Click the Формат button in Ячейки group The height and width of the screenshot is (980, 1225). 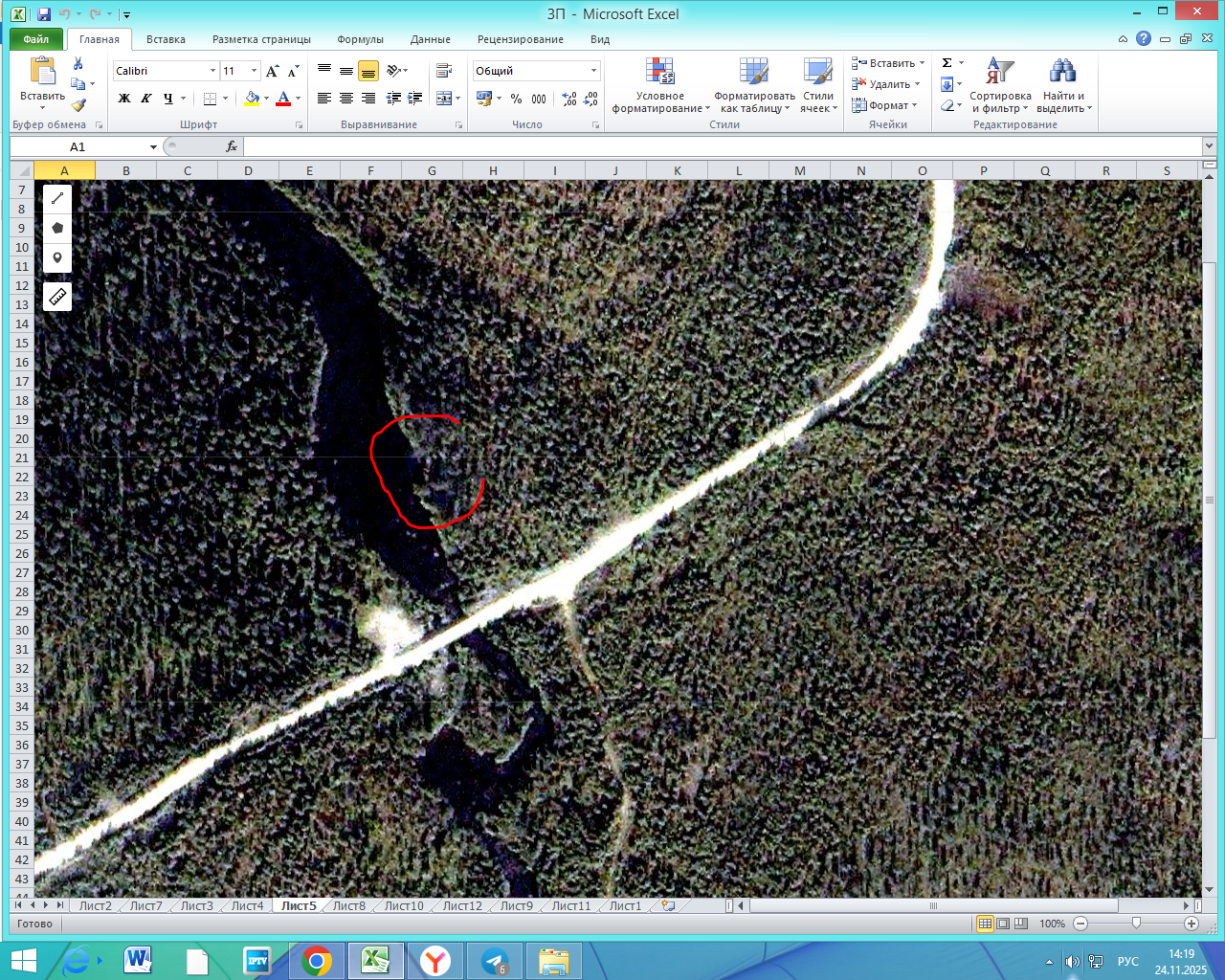pos(888,105)
